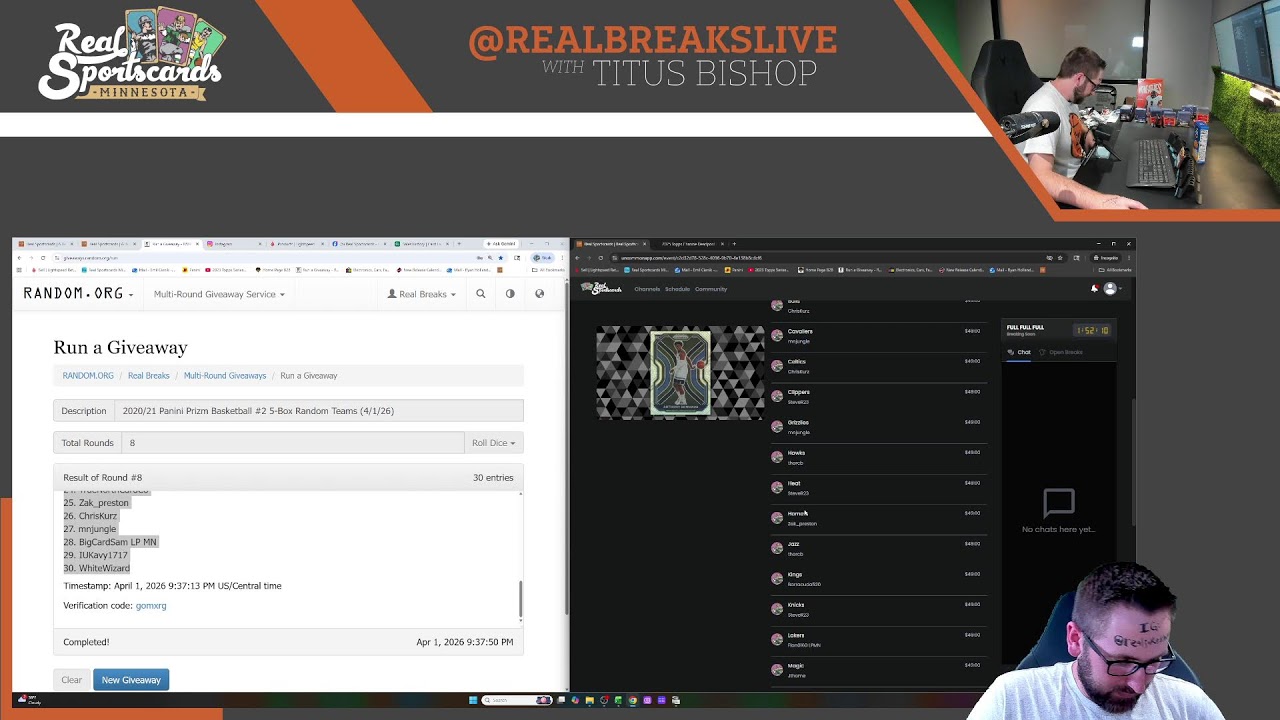Click the Clear button
1280x720 pixels.
click(71, 680)
